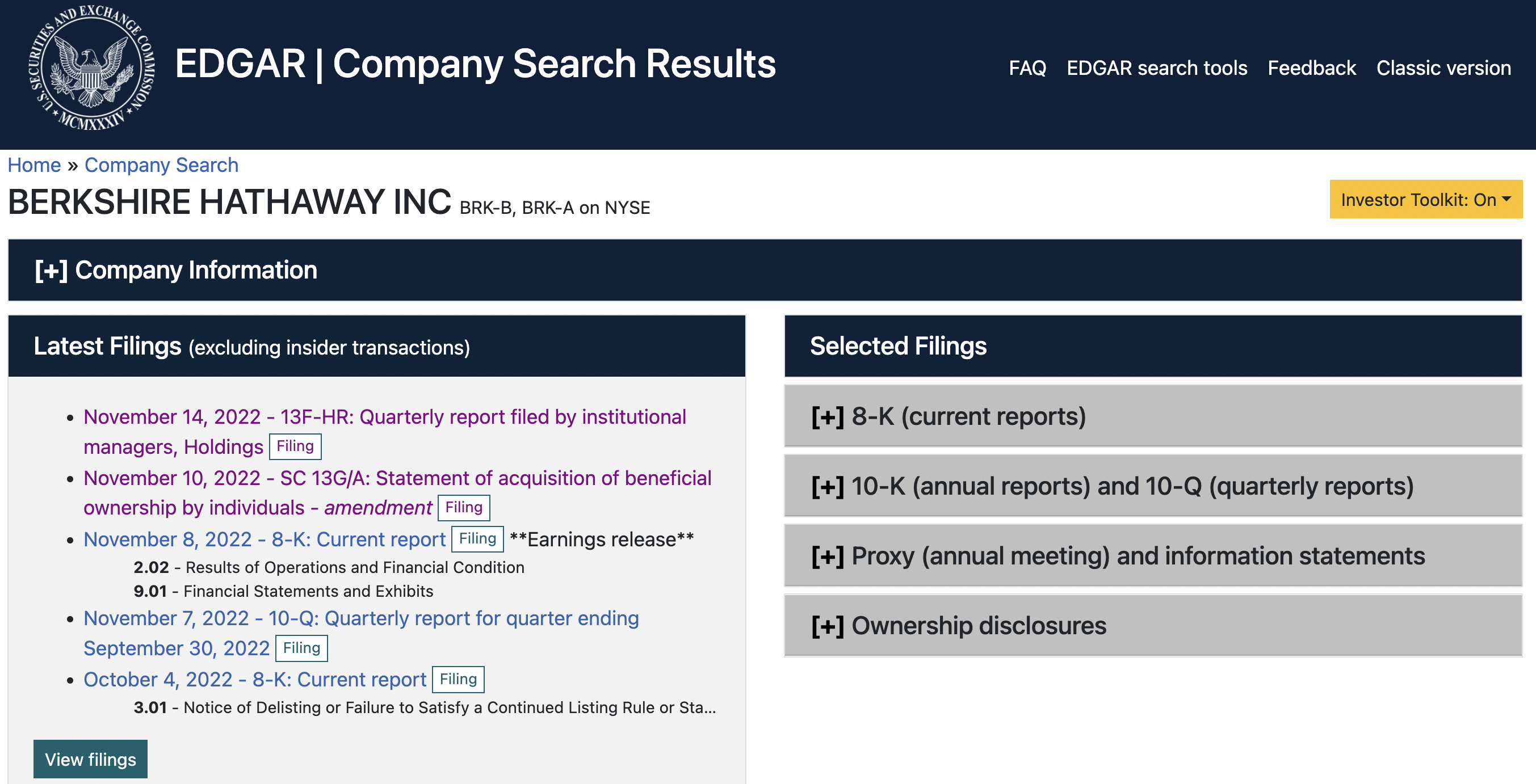Expand the Company Information section
The height and width of the screenshot is (784, 1536).
(176, 271)
